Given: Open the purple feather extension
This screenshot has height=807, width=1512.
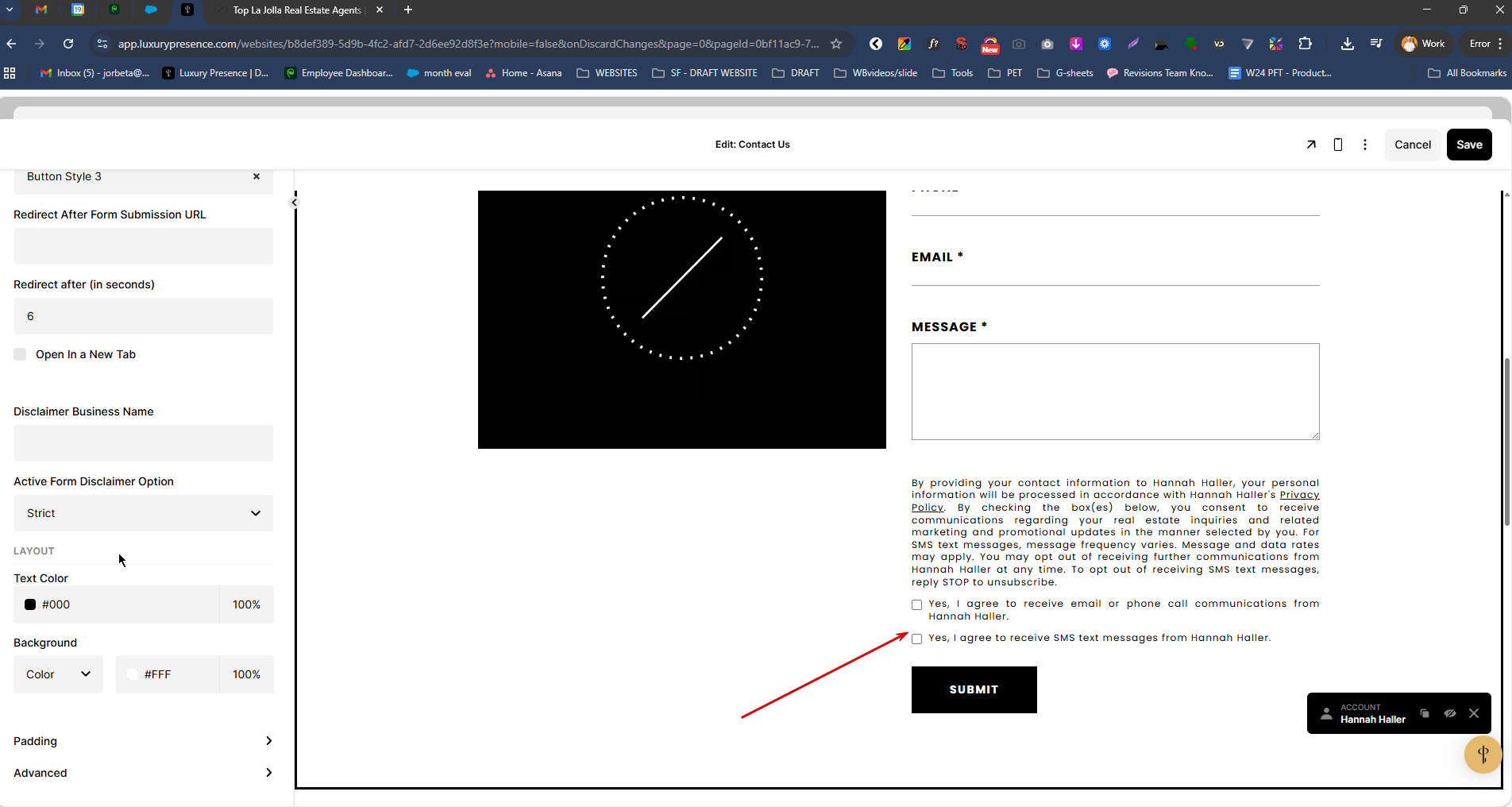Looking at the screenshot, I should click(1133, 44).
